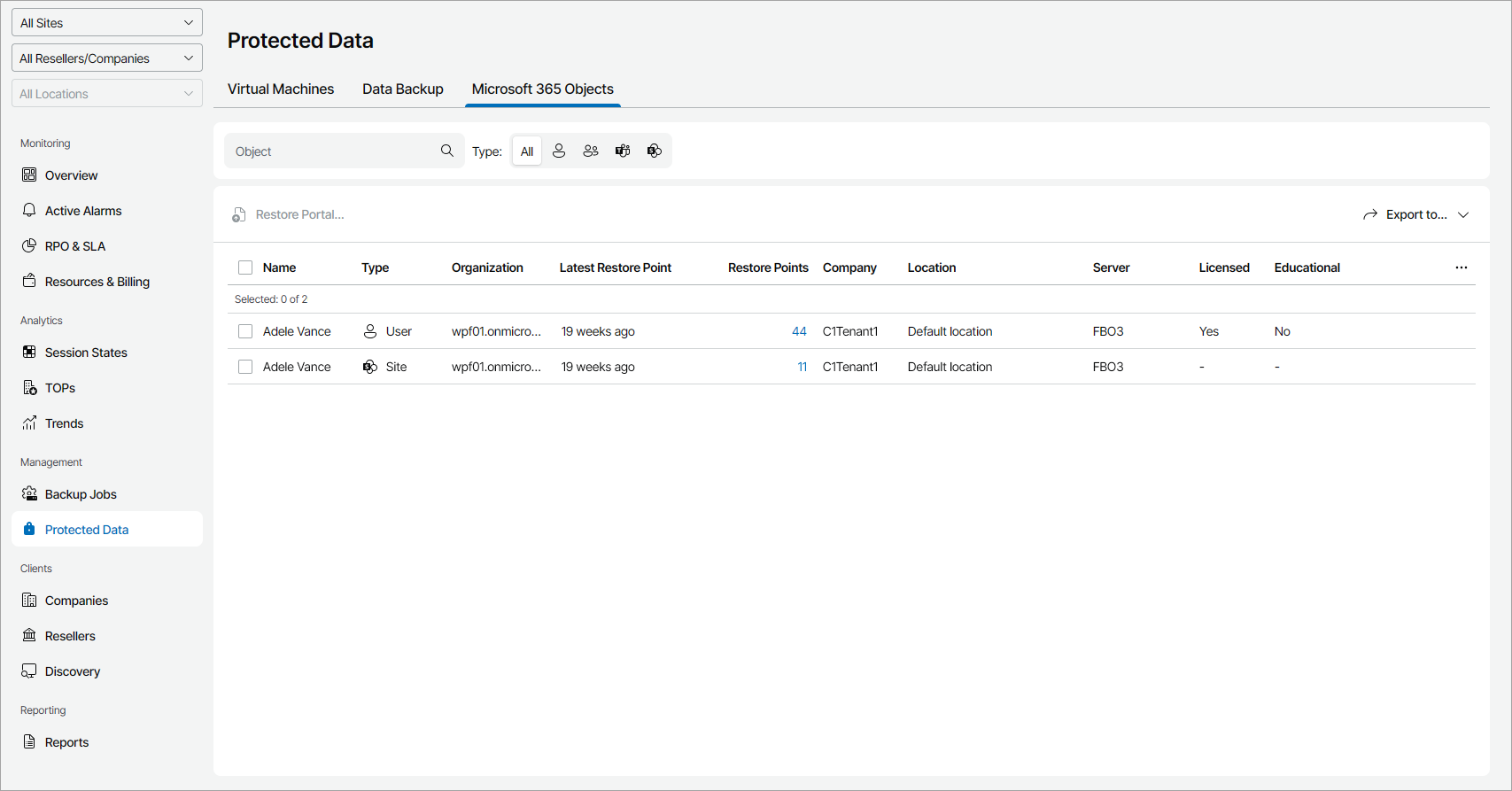This screenshot has height=791, width=1512.
Task: Check the Adele Vance User row checkbox
Action: pyautogui.click(x=245, y=331)
